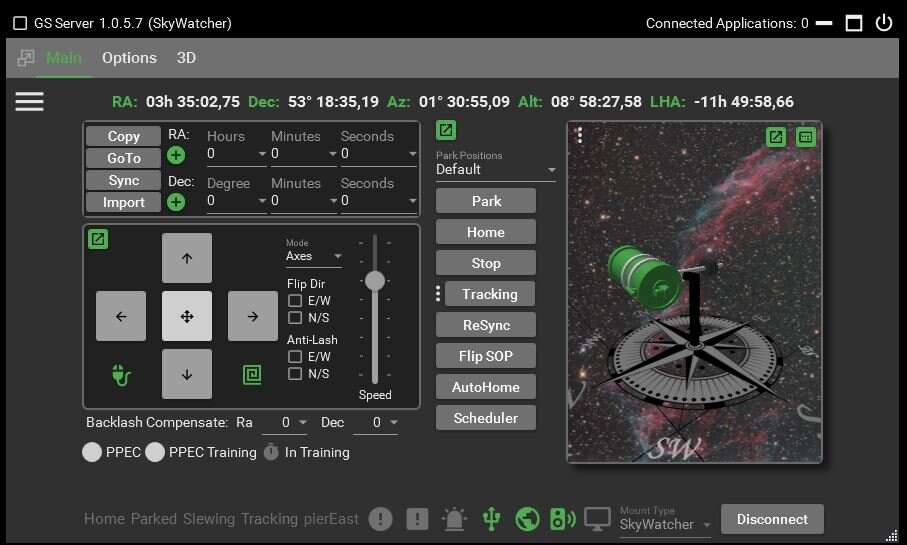Open Mount Type SkyWatcher dropdown
Viewport: 907px width, 545px height.
point(665,525)
